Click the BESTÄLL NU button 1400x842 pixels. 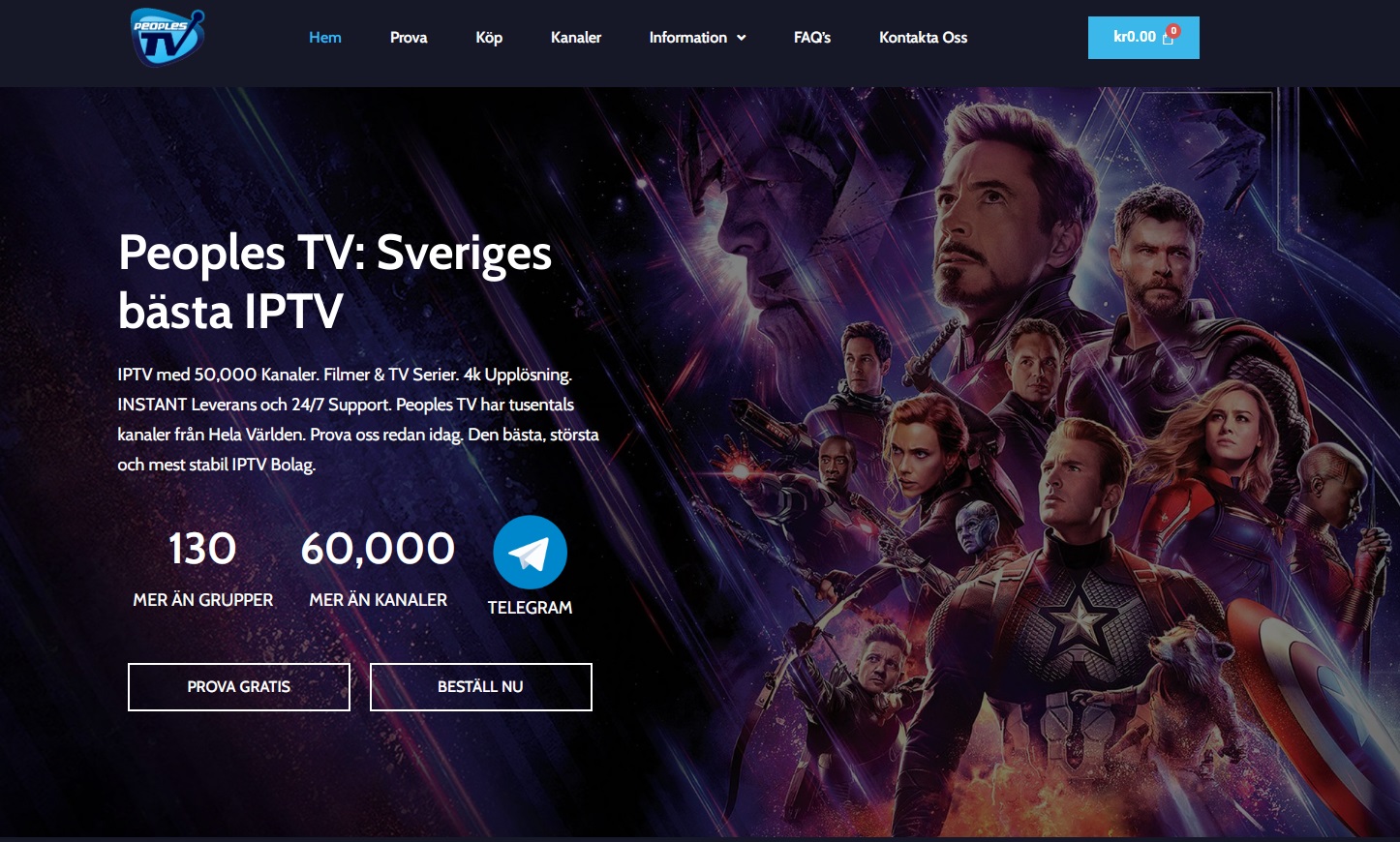click(x=481, y=687)
